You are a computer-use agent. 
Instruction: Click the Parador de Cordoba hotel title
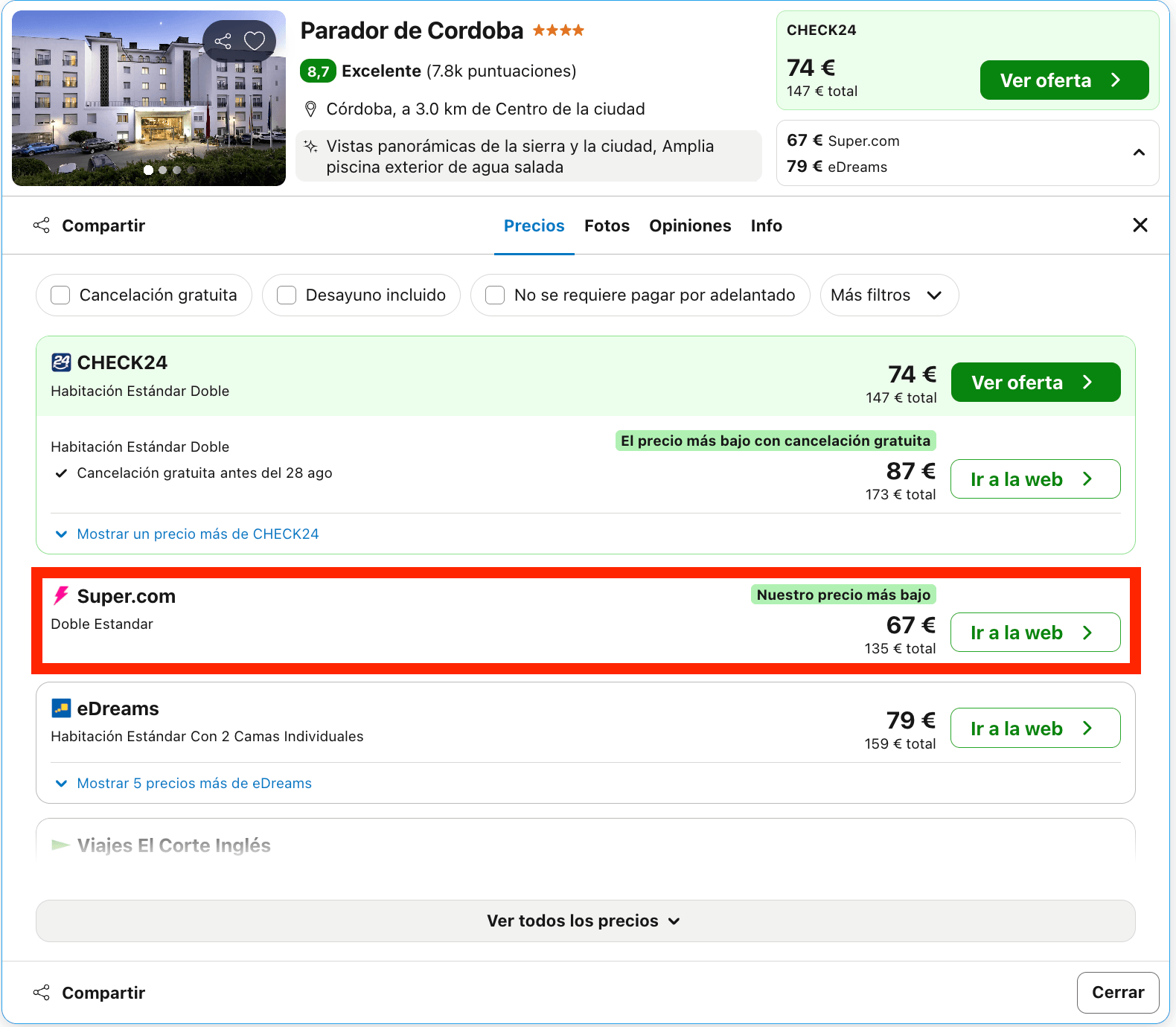pyautogui.click(x=412, y=31)
